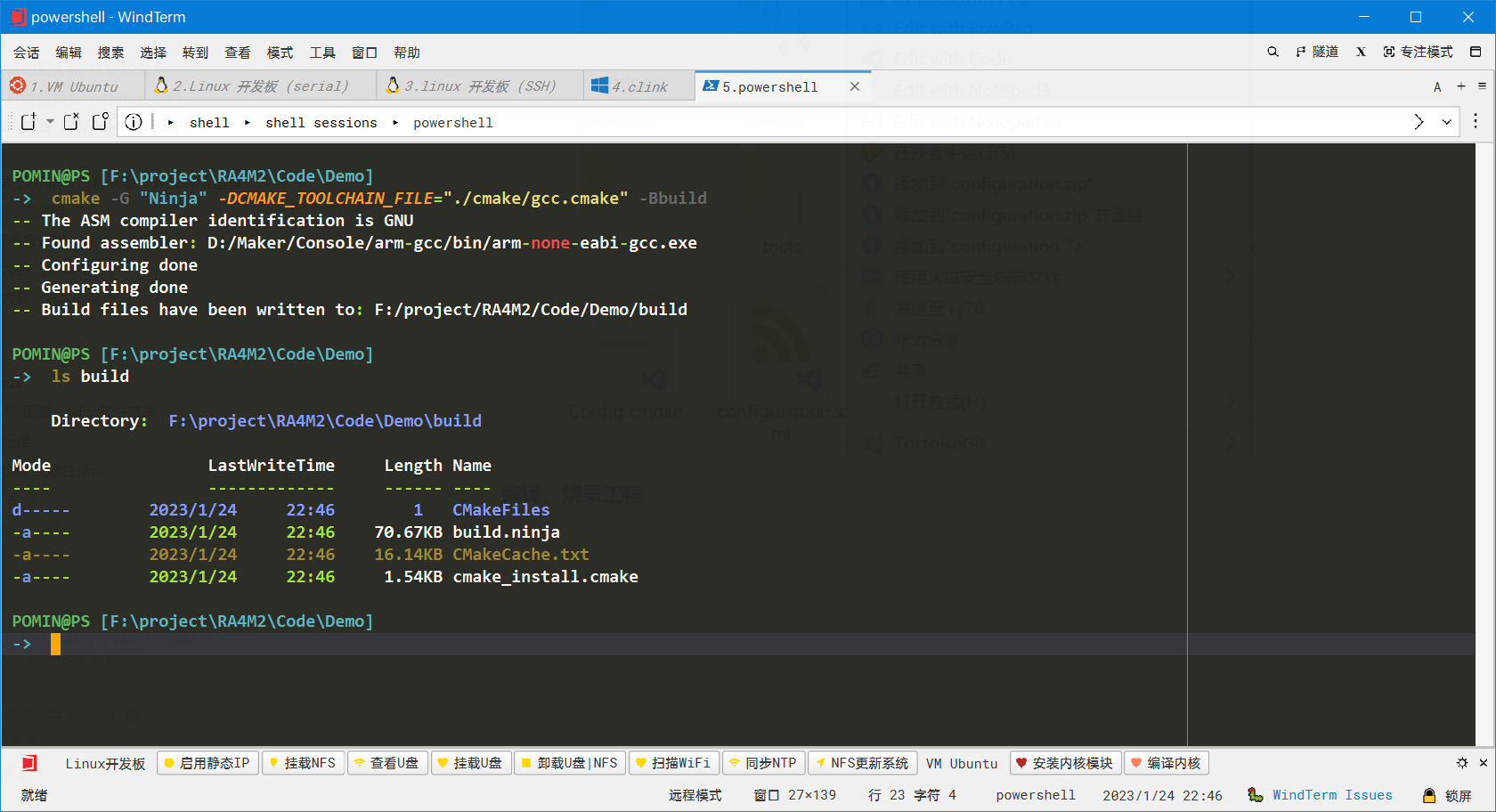
Task: Switch to the 2.Linux 开发板 (serial) tab
Action: [260, 86]
